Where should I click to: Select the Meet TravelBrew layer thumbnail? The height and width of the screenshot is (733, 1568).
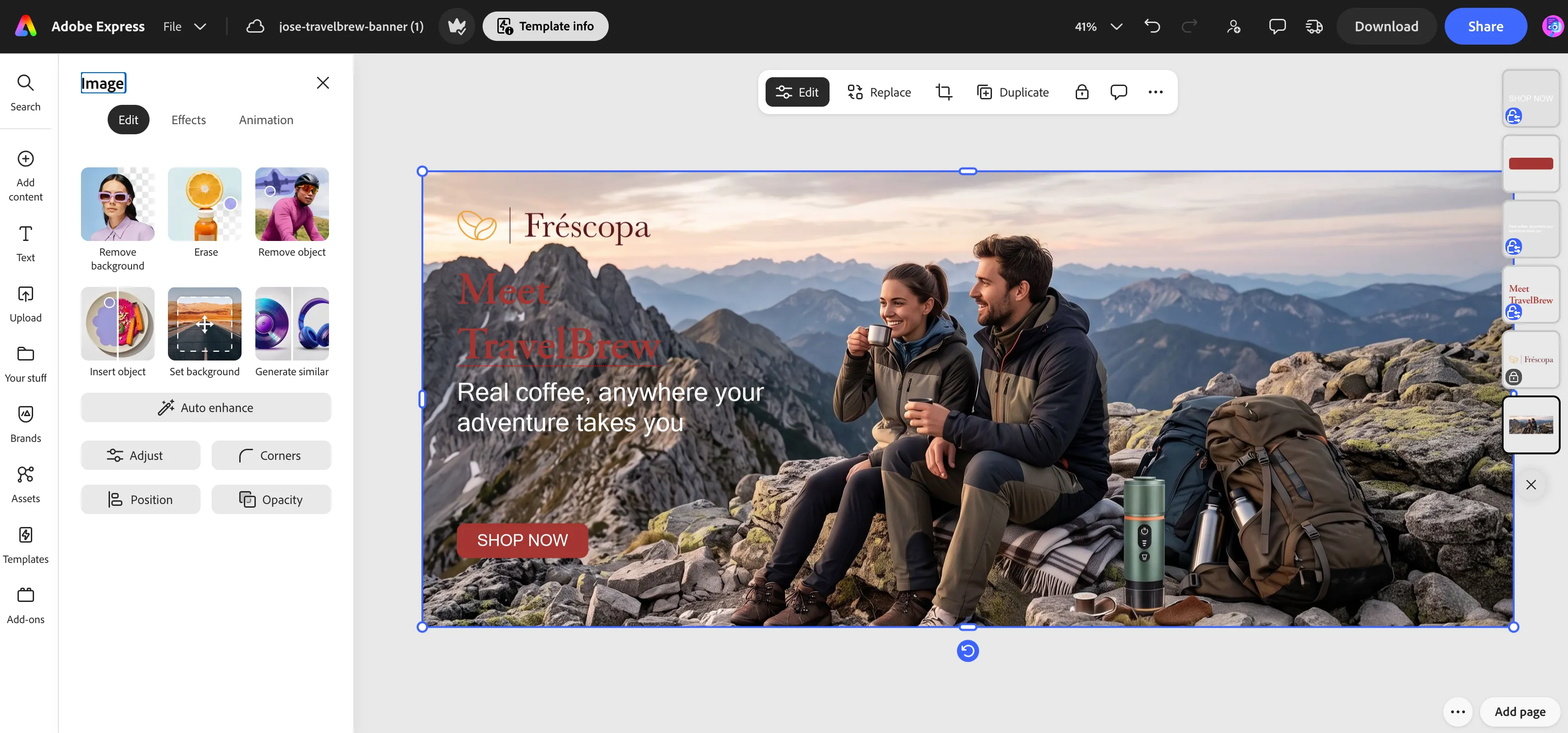point(1530,295)
